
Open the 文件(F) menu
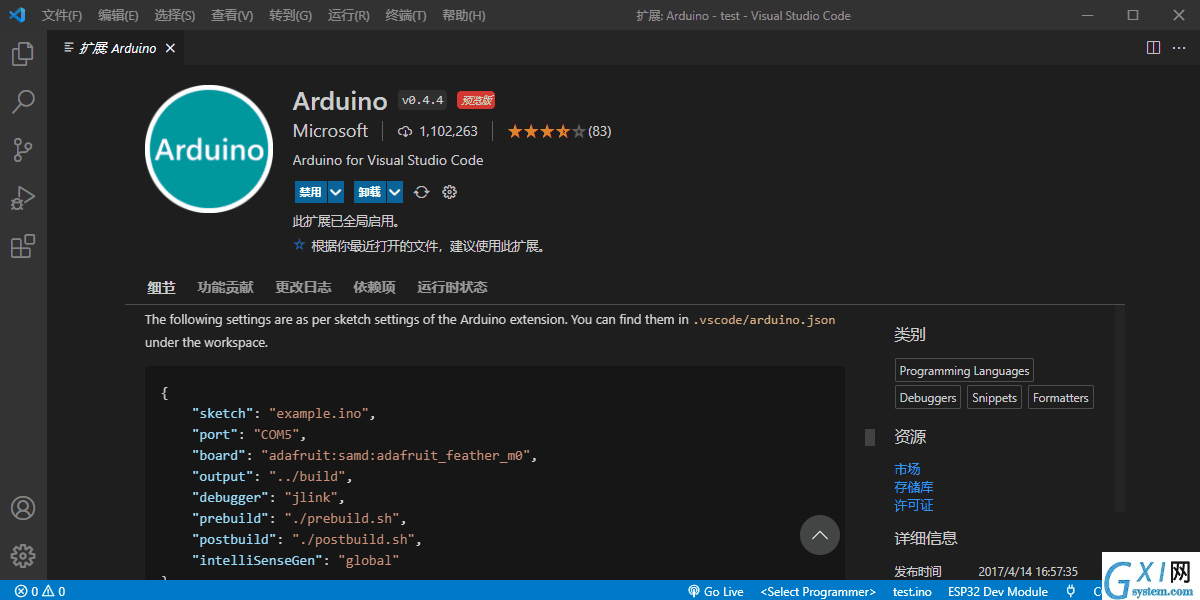click(62, 15)
